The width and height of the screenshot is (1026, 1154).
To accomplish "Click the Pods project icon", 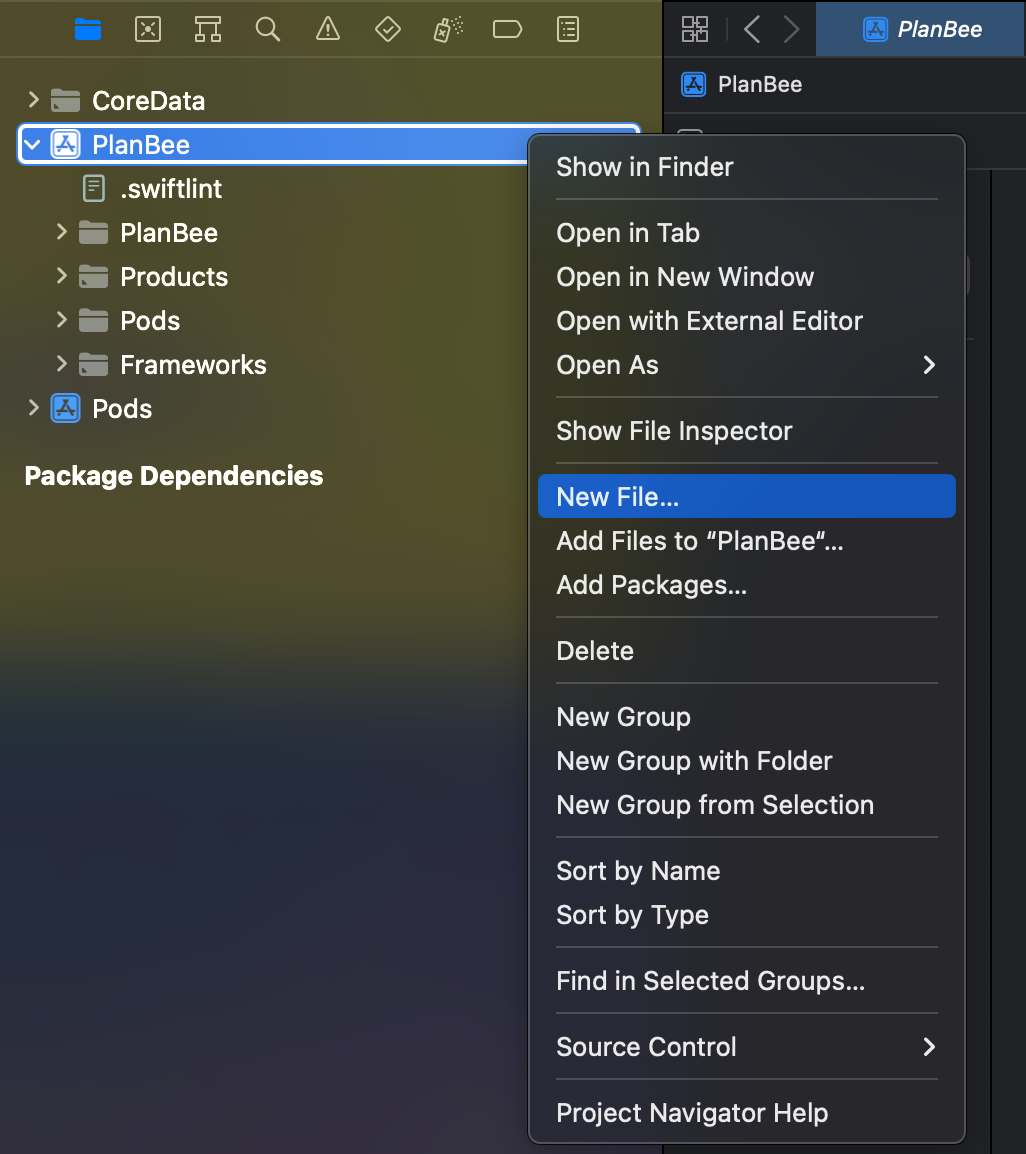I will 66,408.
